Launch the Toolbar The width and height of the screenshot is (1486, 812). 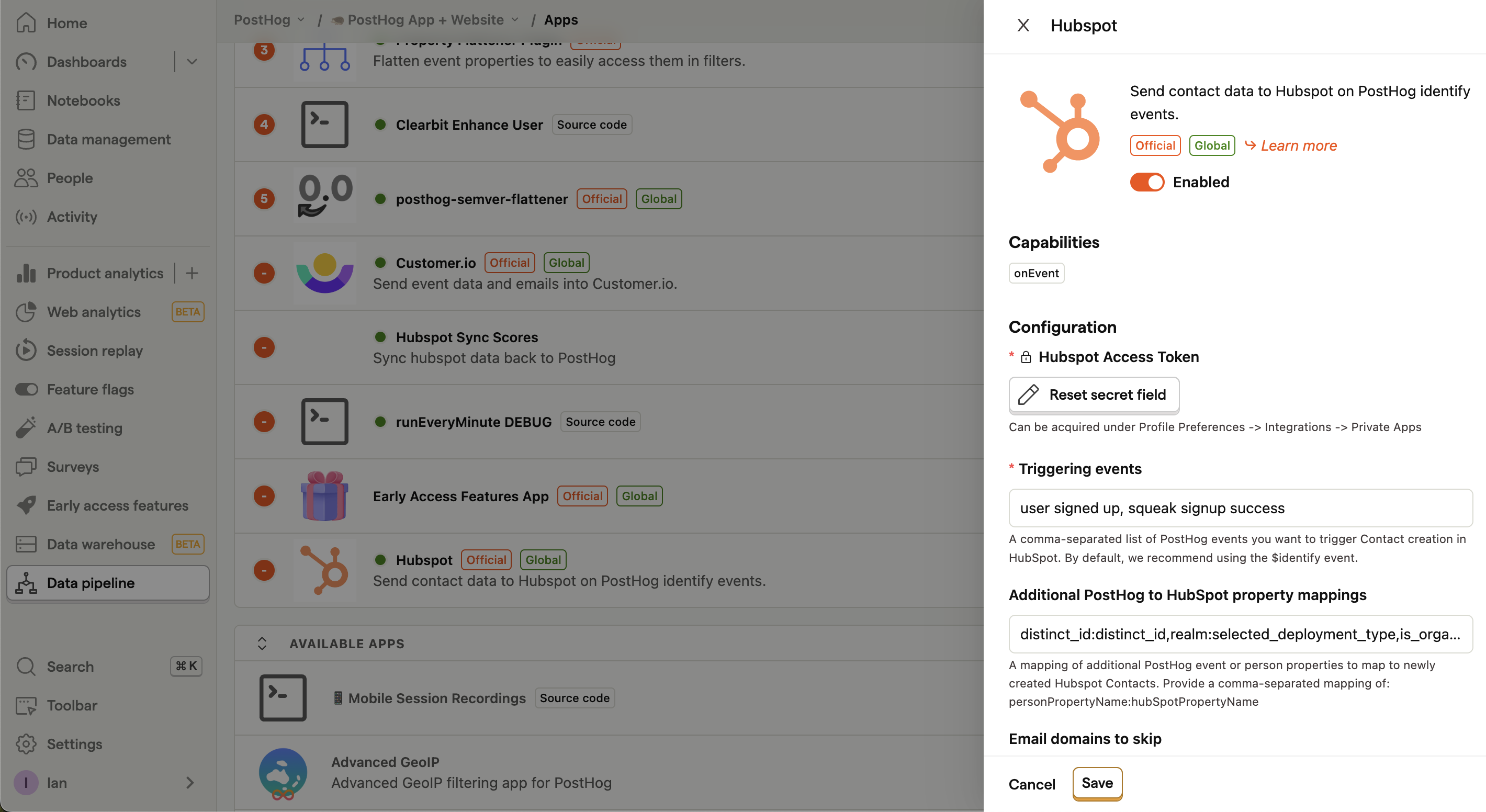tap(72, 705)
